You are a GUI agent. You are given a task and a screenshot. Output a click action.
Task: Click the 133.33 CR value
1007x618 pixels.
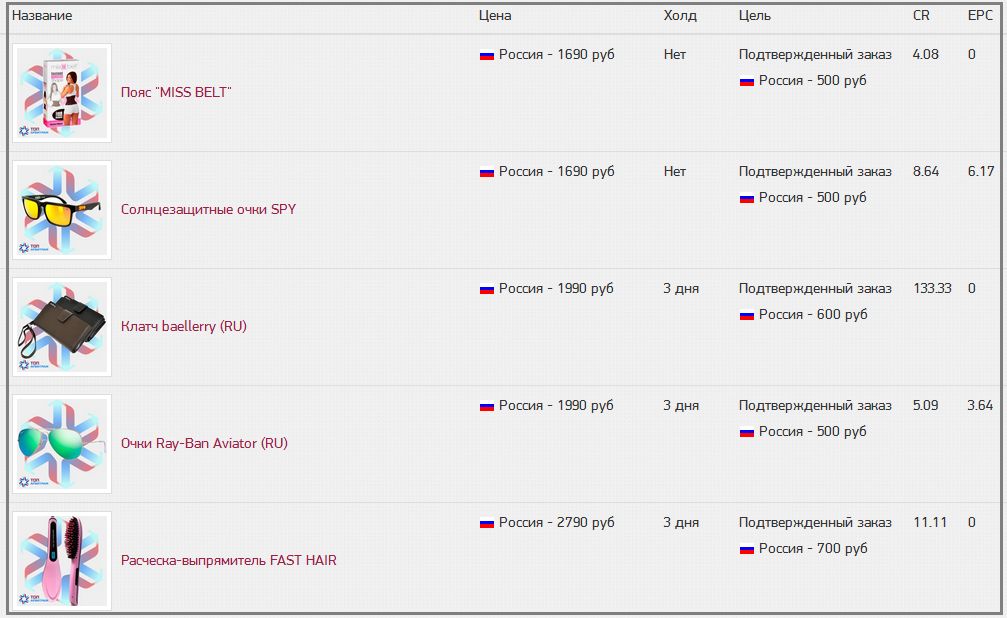(x=932, y=288)
